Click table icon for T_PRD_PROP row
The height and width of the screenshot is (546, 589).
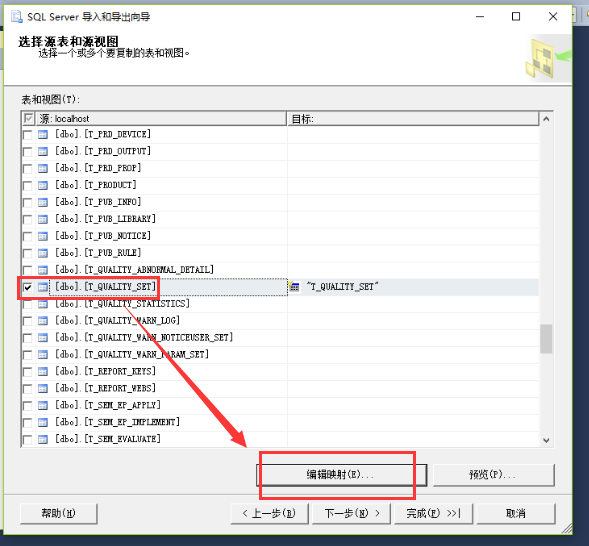click(x=43, y=168)
